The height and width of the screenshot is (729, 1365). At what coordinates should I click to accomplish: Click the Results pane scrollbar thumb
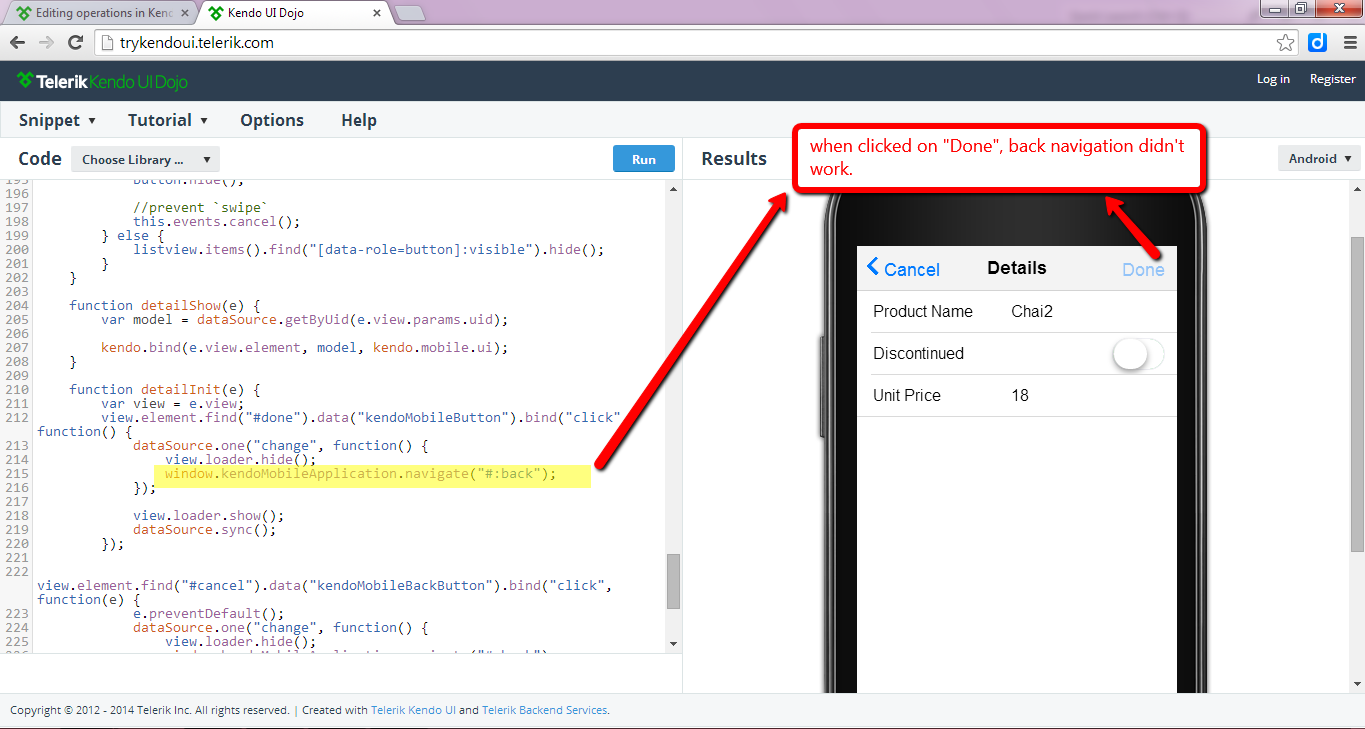pos(1357,394)
